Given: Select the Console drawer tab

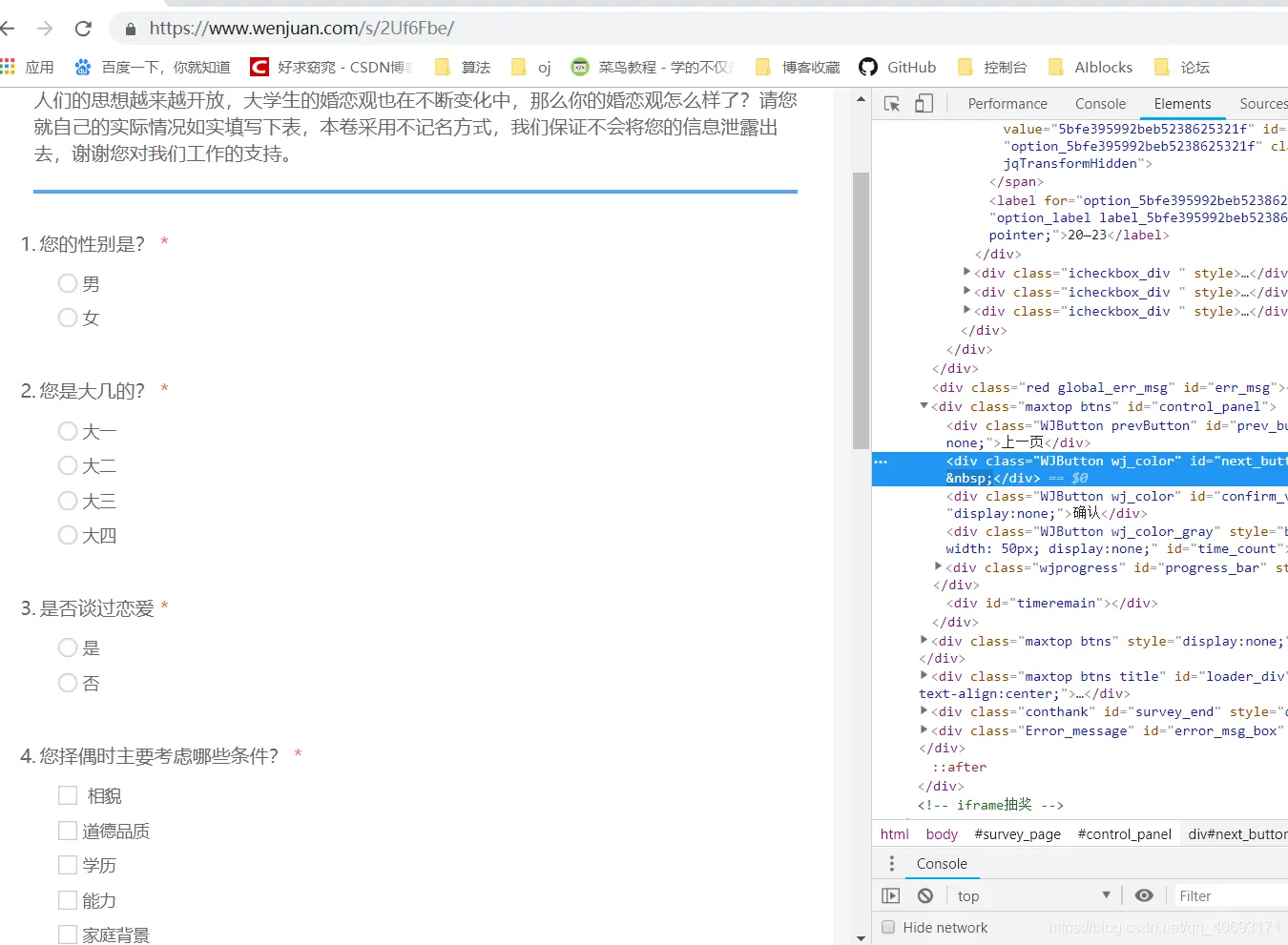Looking at the screenshot, I should (942, 863).
